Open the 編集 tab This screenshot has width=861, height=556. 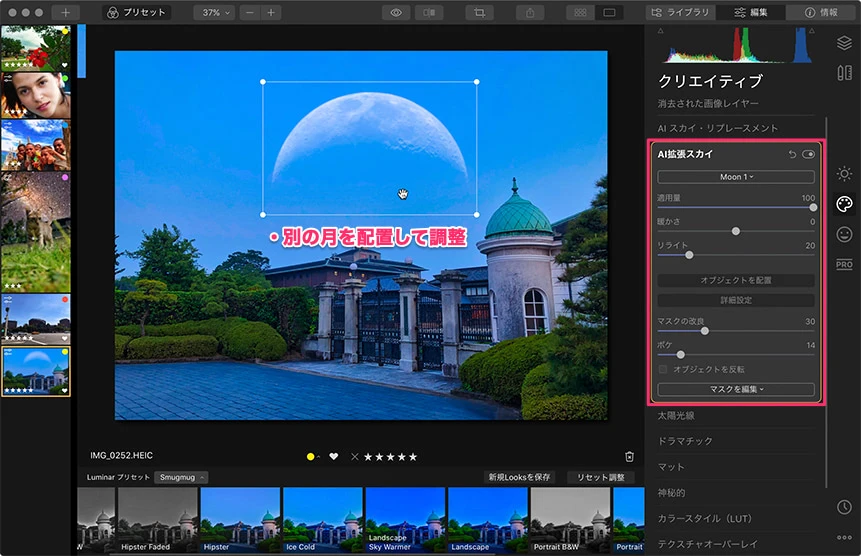pyautogui.click(x=751, y=12)
